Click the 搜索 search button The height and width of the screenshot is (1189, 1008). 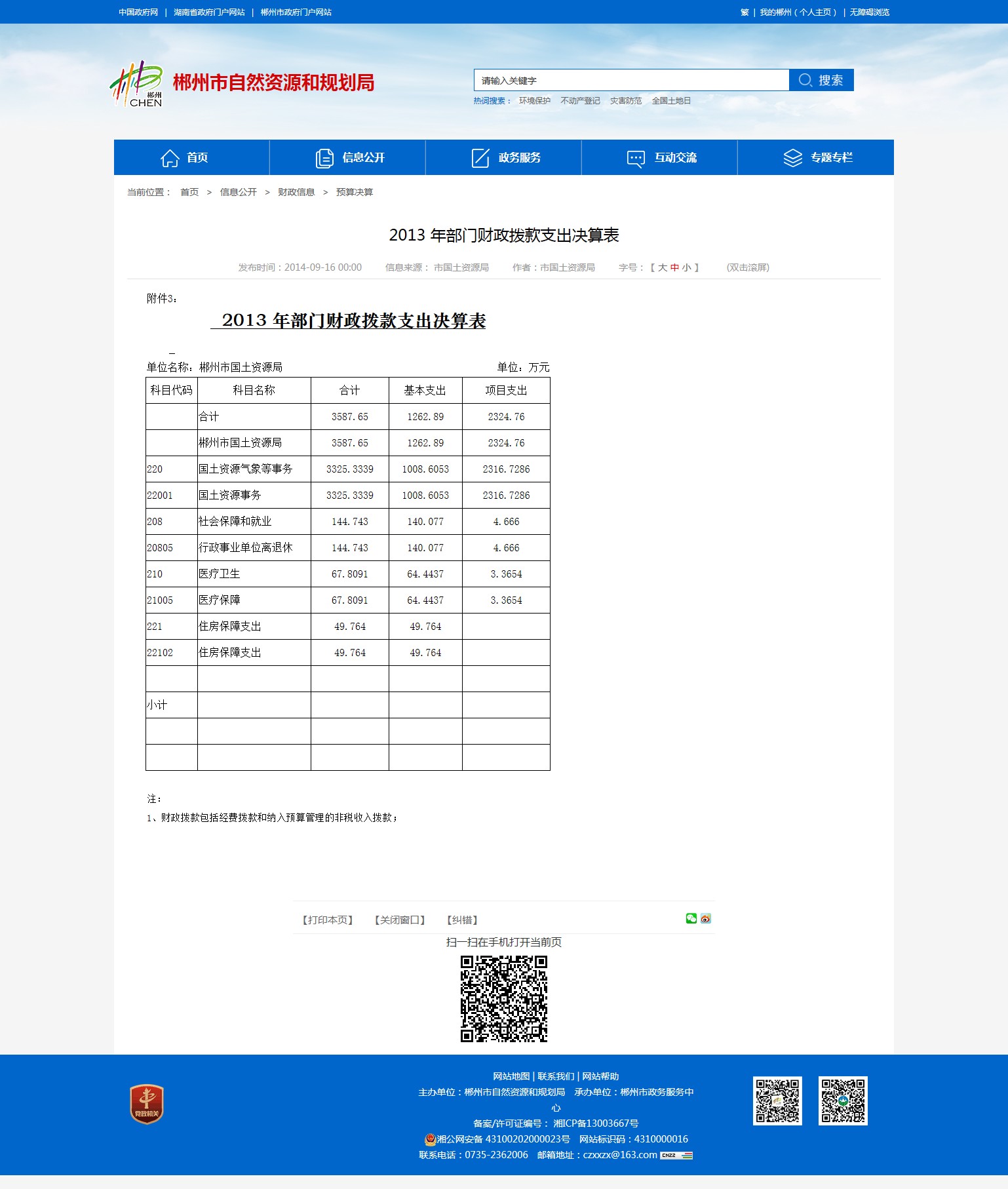coord(821,80)
